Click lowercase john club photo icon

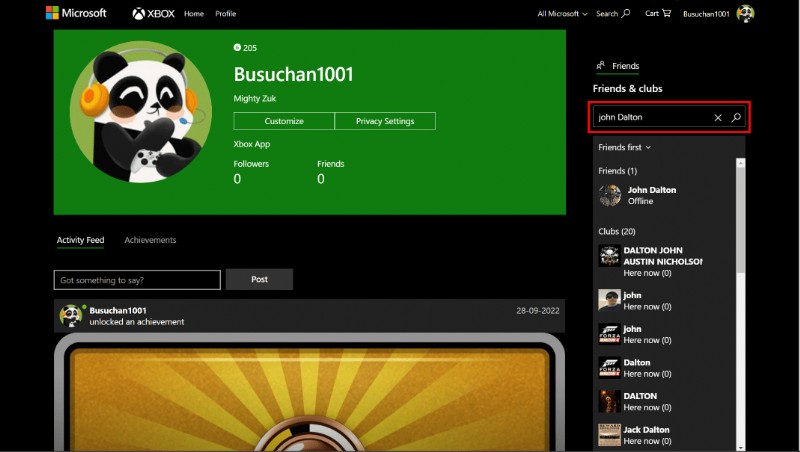pyautogui.click(x=609, y=300)
